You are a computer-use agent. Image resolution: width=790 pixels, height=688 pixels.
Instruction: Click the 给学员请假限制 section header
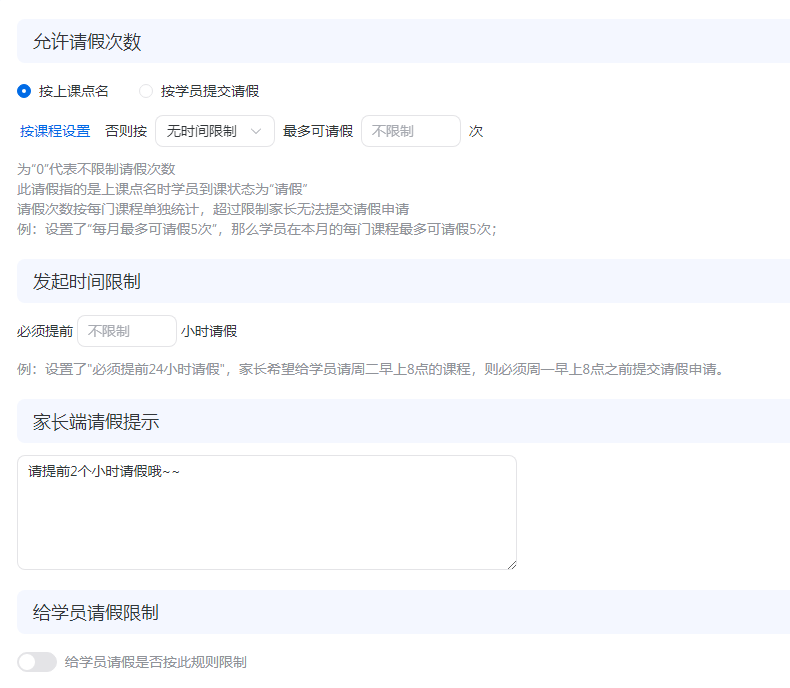tap(96, 612)
